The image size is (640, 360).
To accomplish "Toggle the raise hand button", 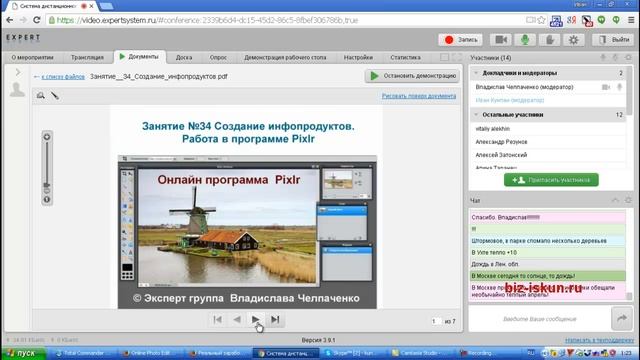I will click(x=549, y=40).
